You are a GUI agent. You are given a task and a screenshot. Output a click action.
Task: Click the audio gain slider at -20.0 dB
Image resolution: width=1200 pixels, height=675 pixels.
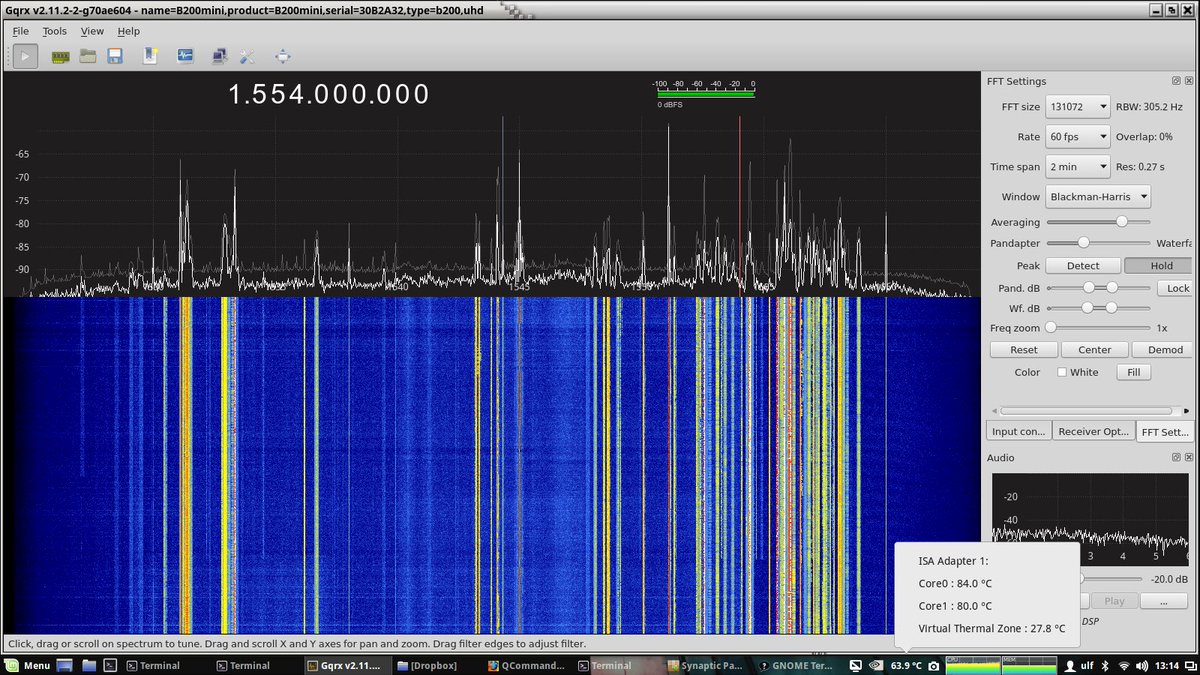click(1110, 578)
